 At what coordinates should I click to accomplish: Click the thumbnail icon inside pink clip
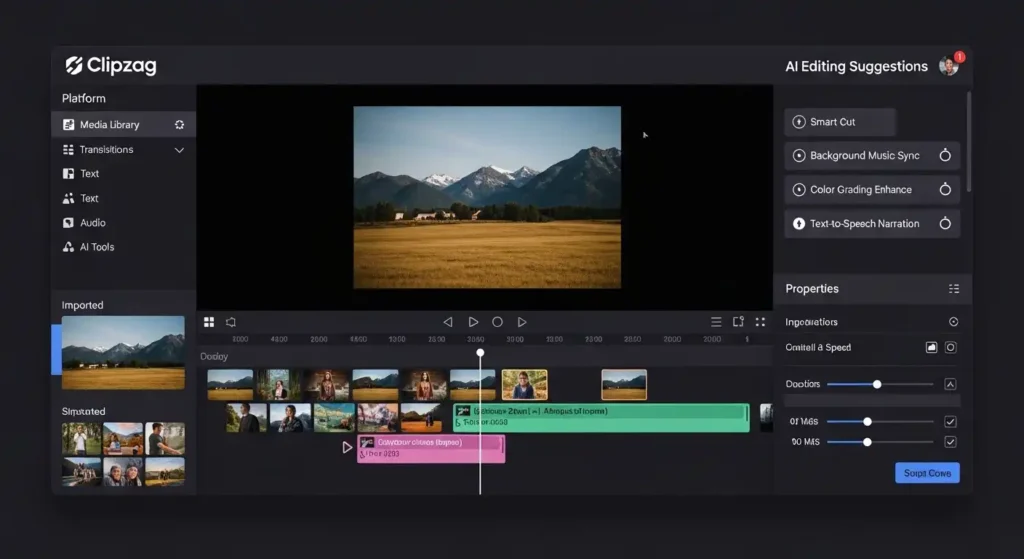[367, 442]
